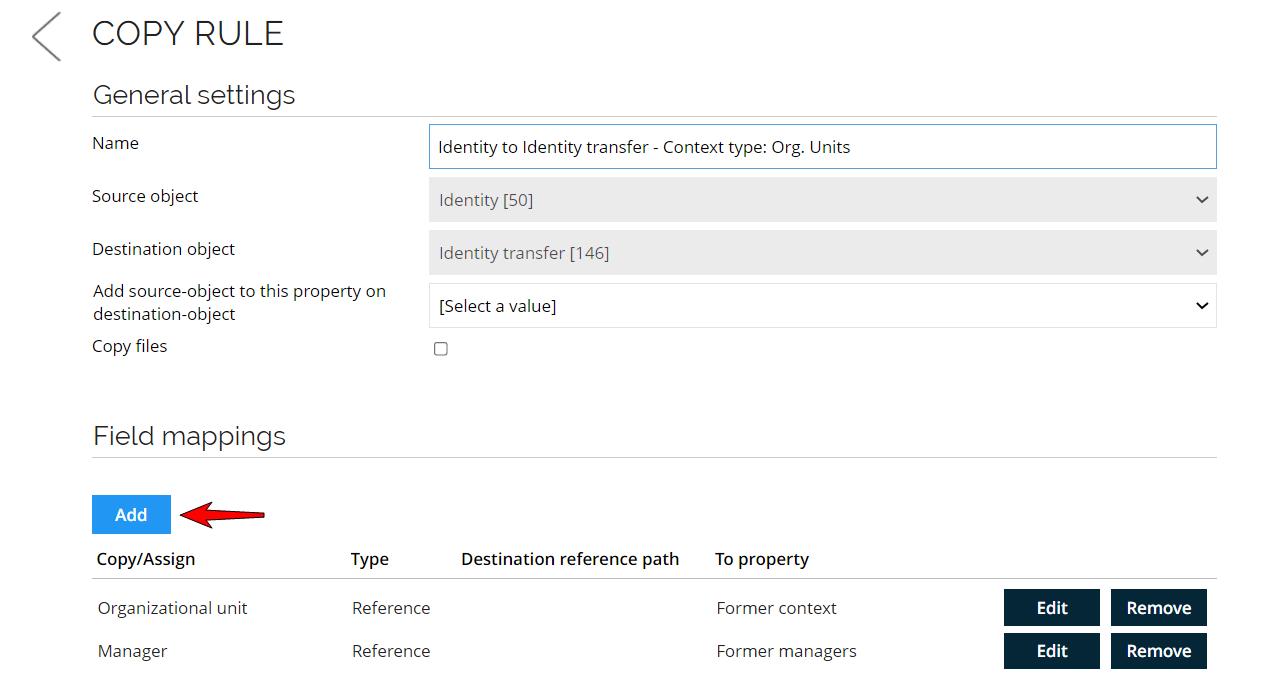Click the Copy/Assign column header
Viewport: 1275px width, 685px height.
[x=146, y=559]
